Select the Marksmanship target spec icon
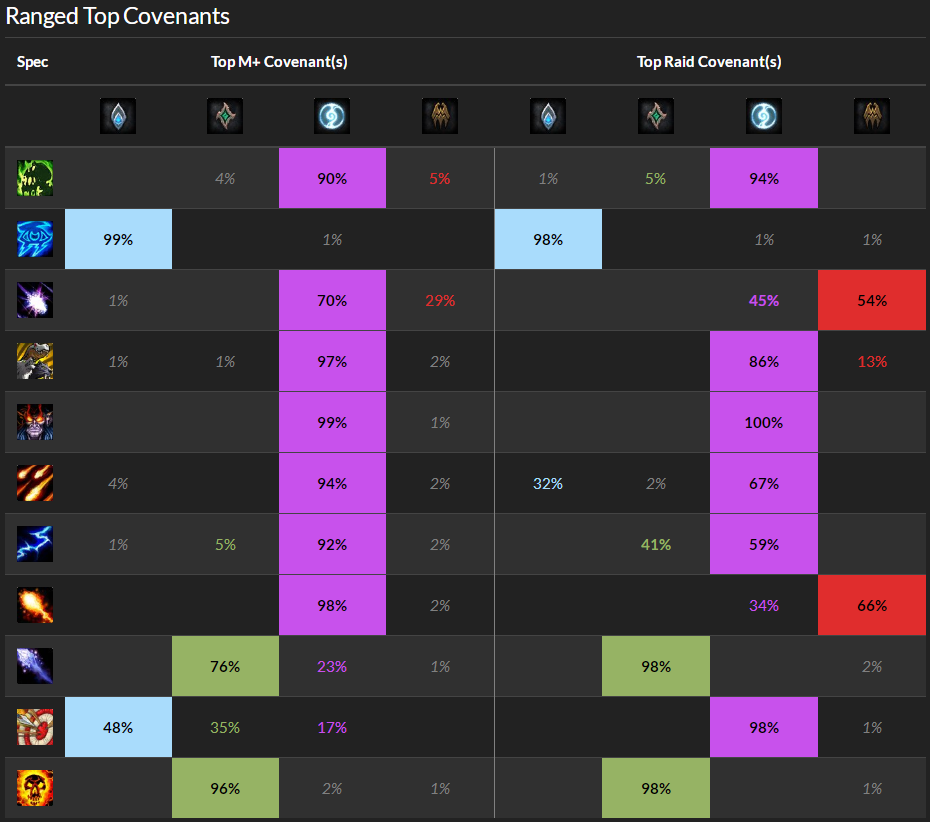Image resolution: width=930 pixels, height=822 pixels. (x=35, y=727)
